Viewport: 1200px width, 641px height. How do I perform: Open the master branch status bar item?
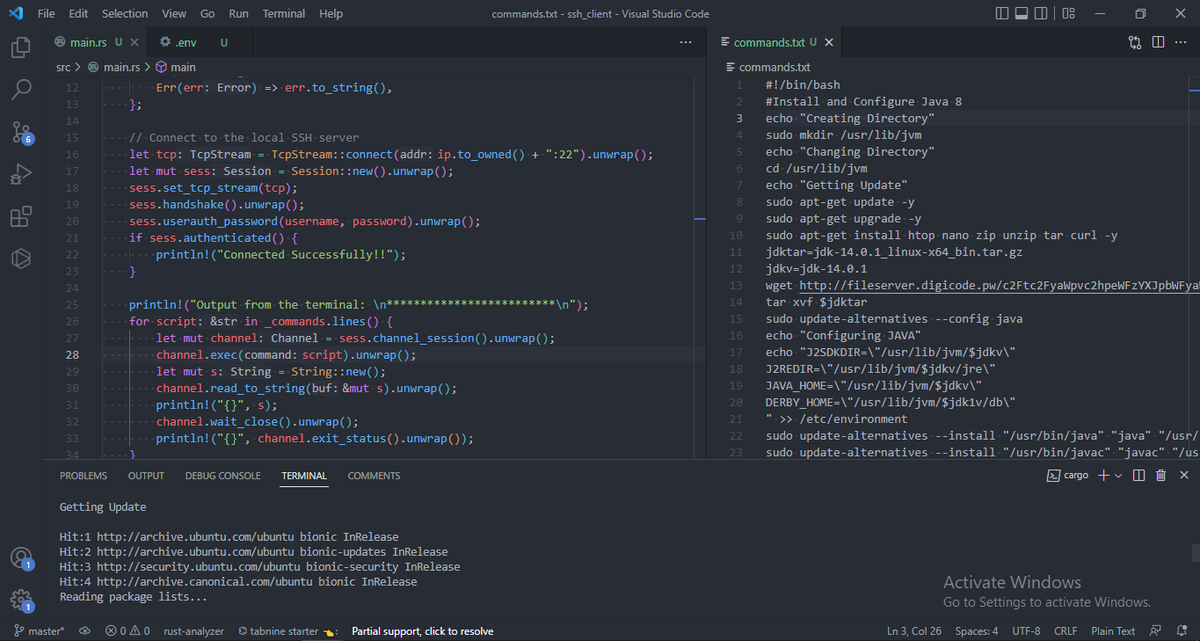tap(39, 631)
